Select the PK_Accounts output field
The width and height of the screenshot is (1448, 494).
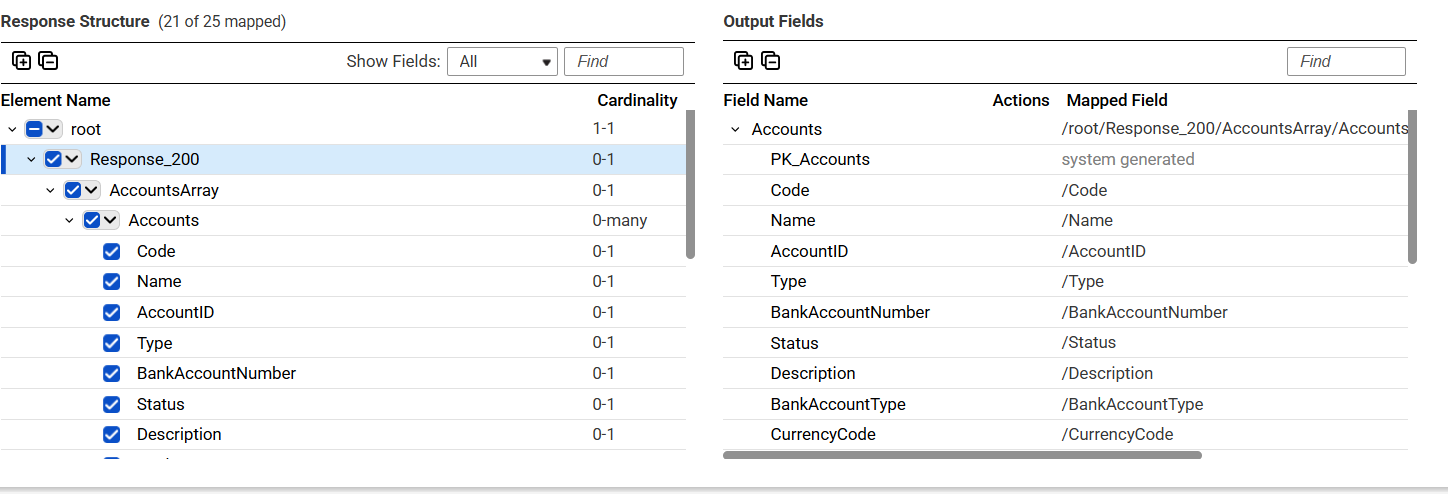point(820,159)
